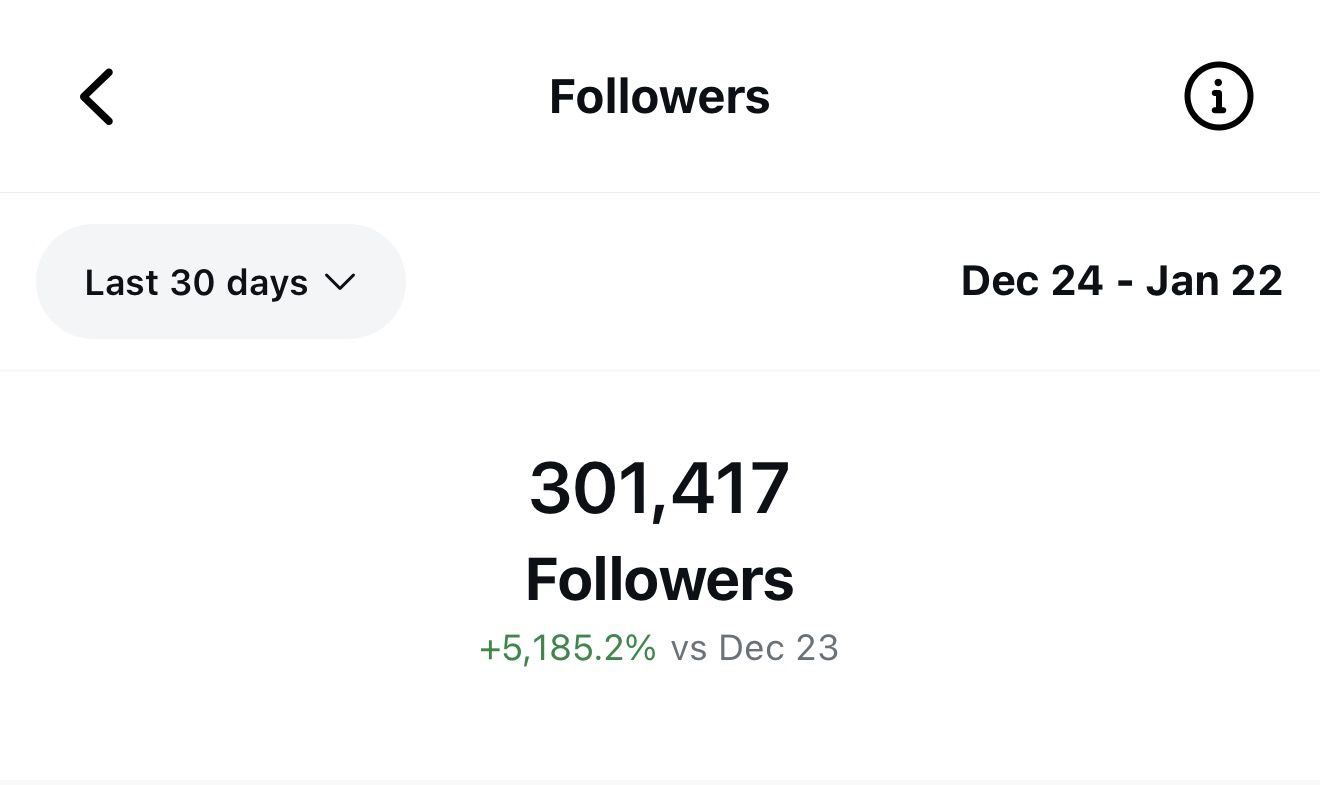Tap the Last 30 days pill control
Viewport: 1320px width, 785px height.
220,281
